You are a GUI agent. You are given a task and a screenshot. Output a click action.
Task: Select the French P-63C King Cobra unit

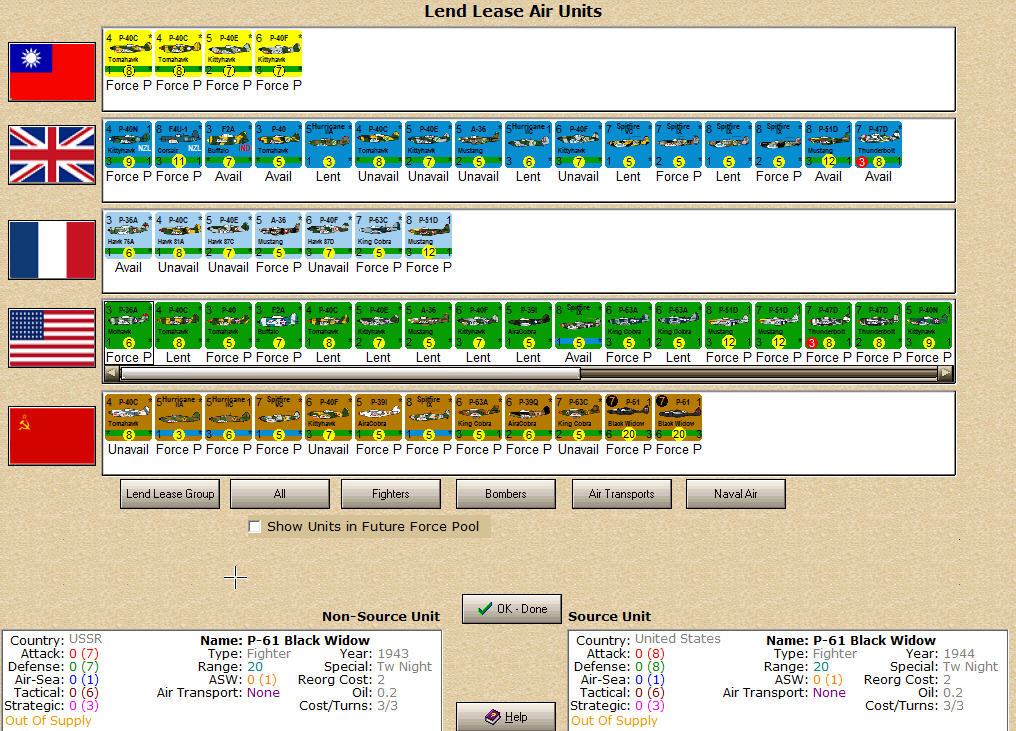[378, 235]
